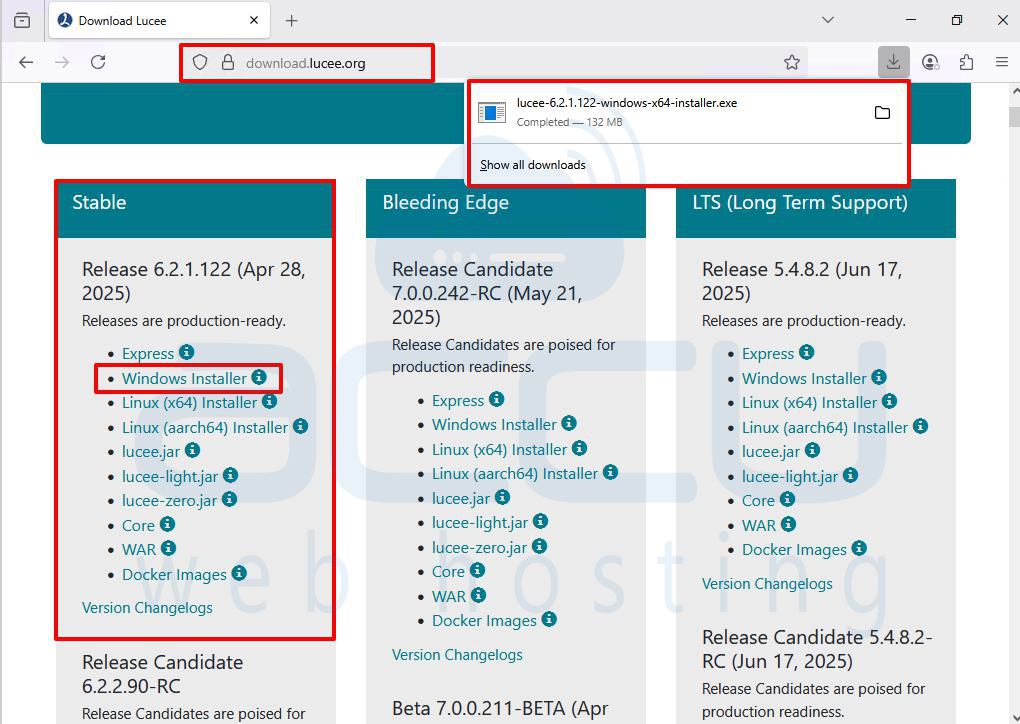Click info icon beside Bleeding Edge Windows Installer

point(569,423)
